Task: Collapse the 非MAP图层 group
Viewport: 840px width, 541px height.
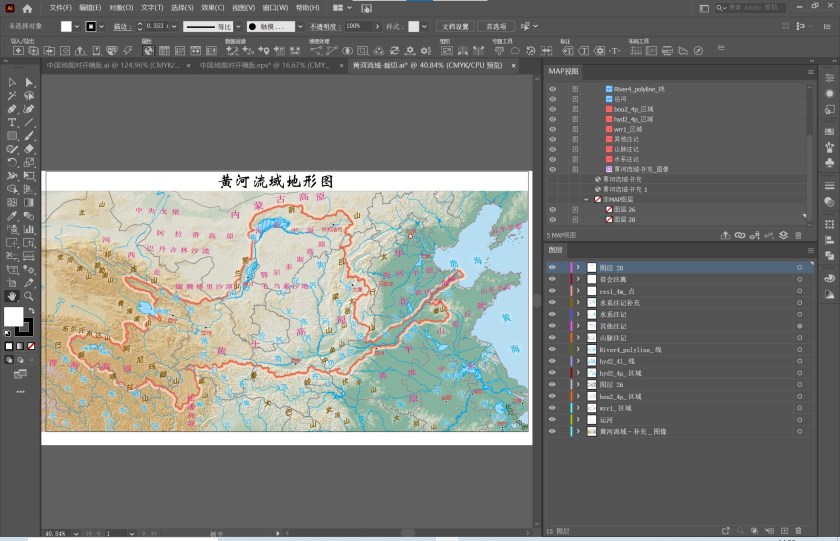Action: (x=587, y=199)
